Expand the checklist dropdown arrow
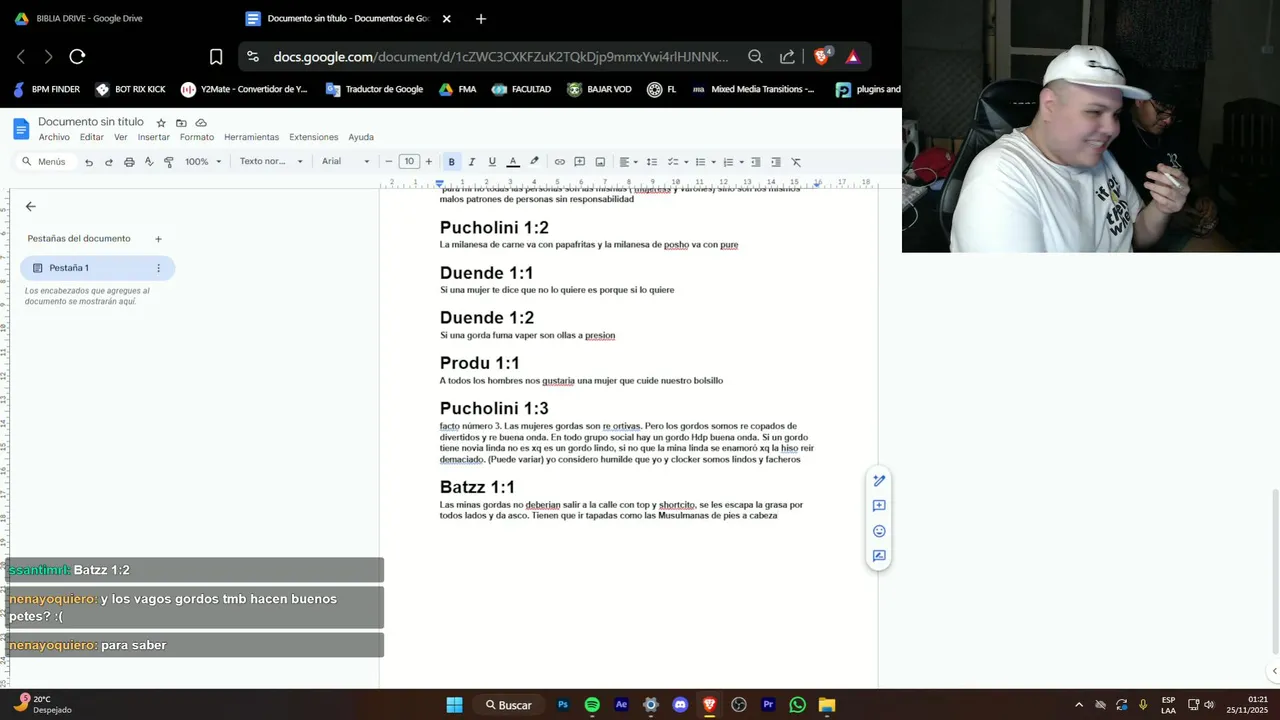The width and height of the screenshot is (1280, 720). pyautogui.click(x=686, y=162)
